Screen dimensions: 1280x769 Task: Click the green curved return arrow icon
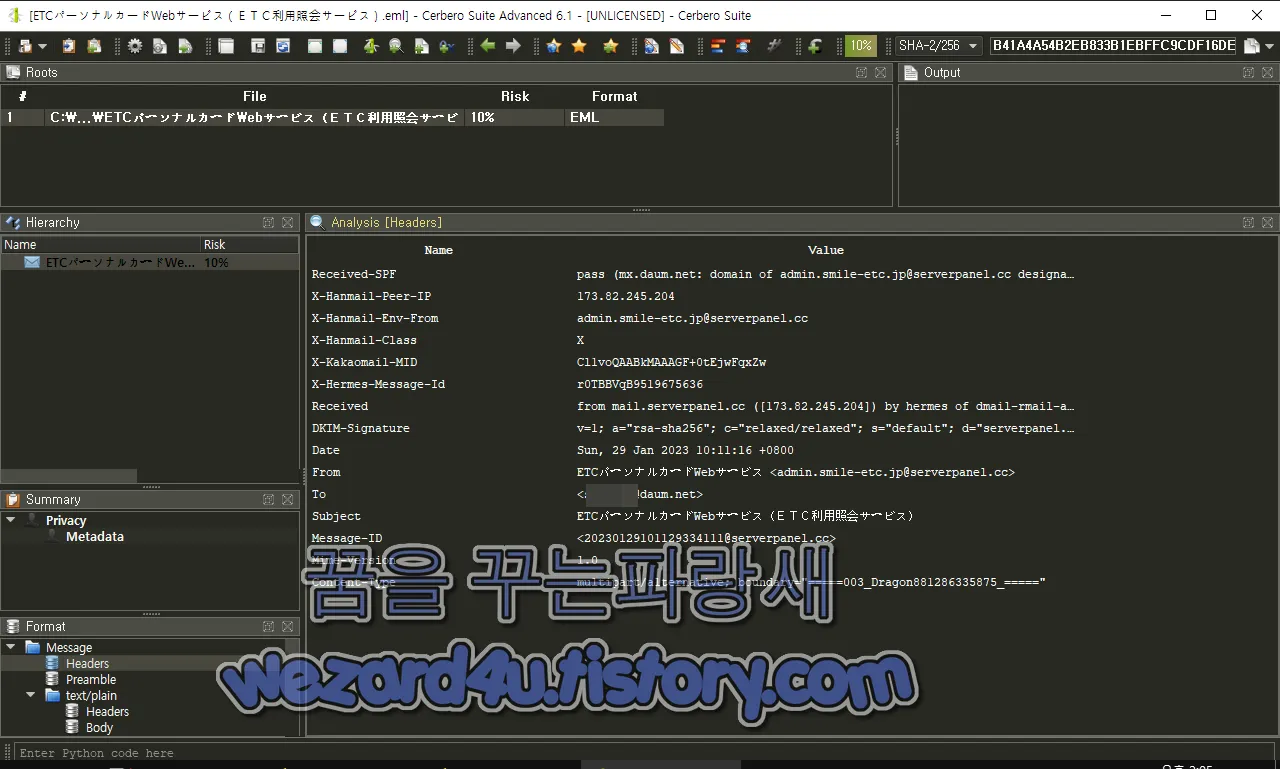pos(814,46)
